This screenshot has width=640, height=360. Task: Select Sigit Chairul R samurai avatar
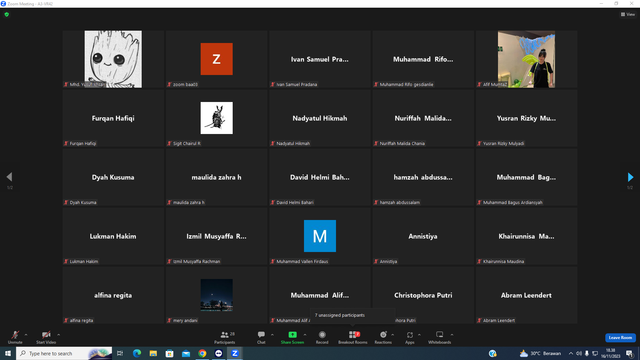(216, 118)
